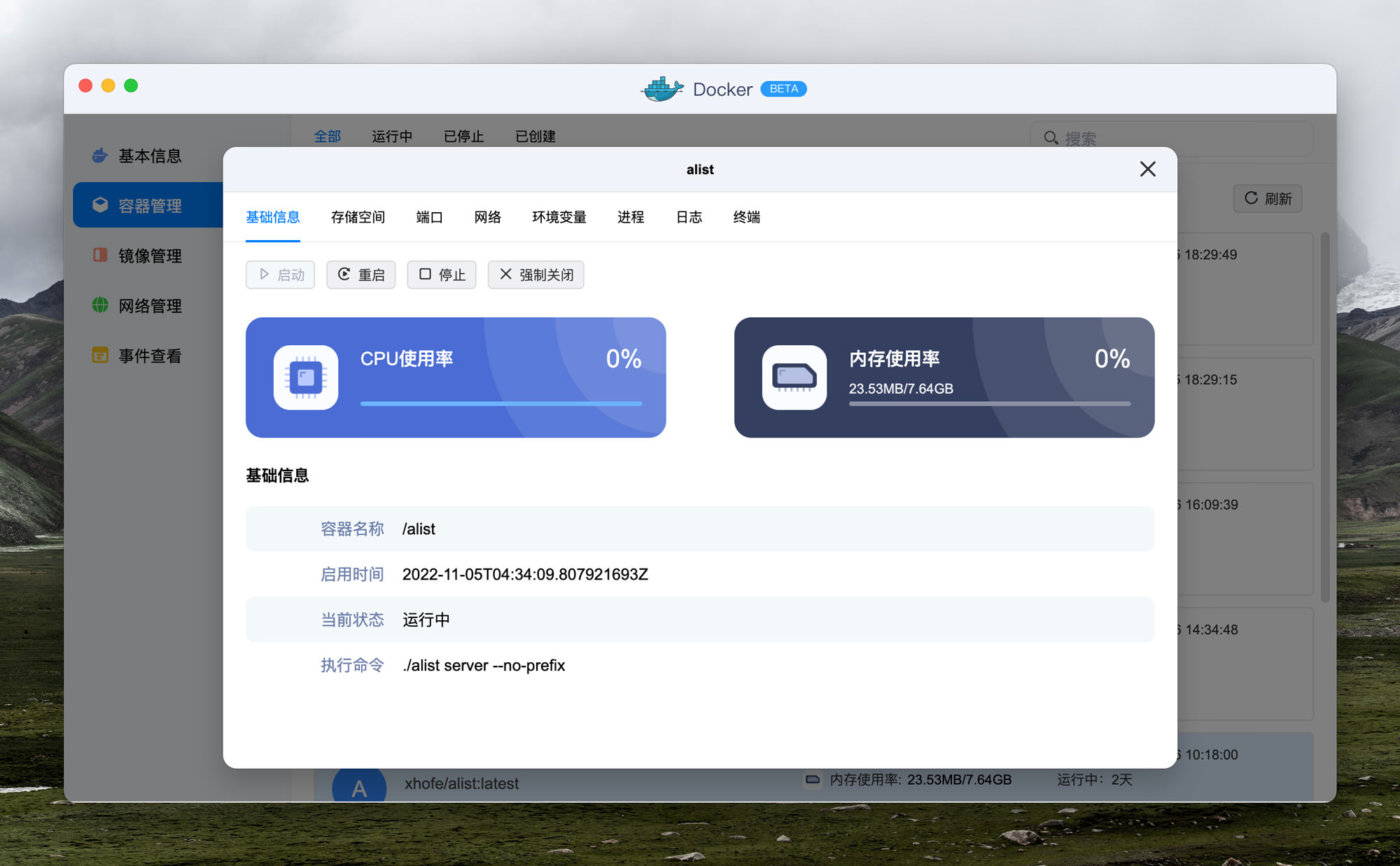Open the 容器管理 sidebar section
This screenshot has height=866, width=1400.
pyautogui.click(x=149, y=204)
